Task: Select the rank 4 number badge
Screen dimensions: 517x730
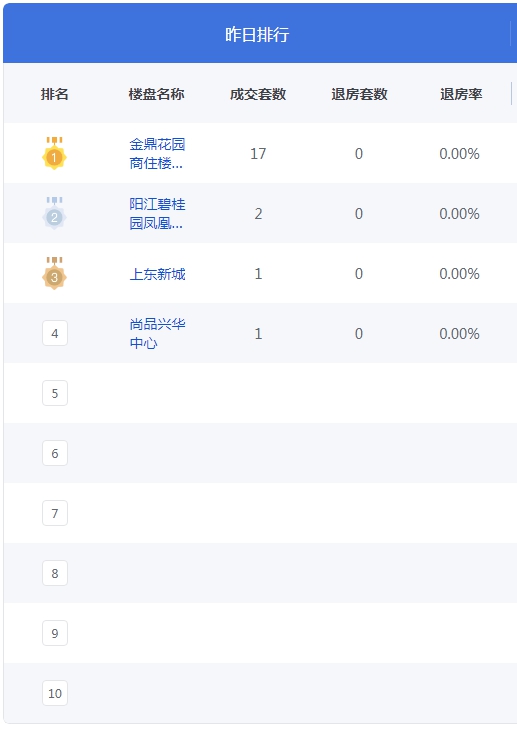Action: [x=55, y=333]
